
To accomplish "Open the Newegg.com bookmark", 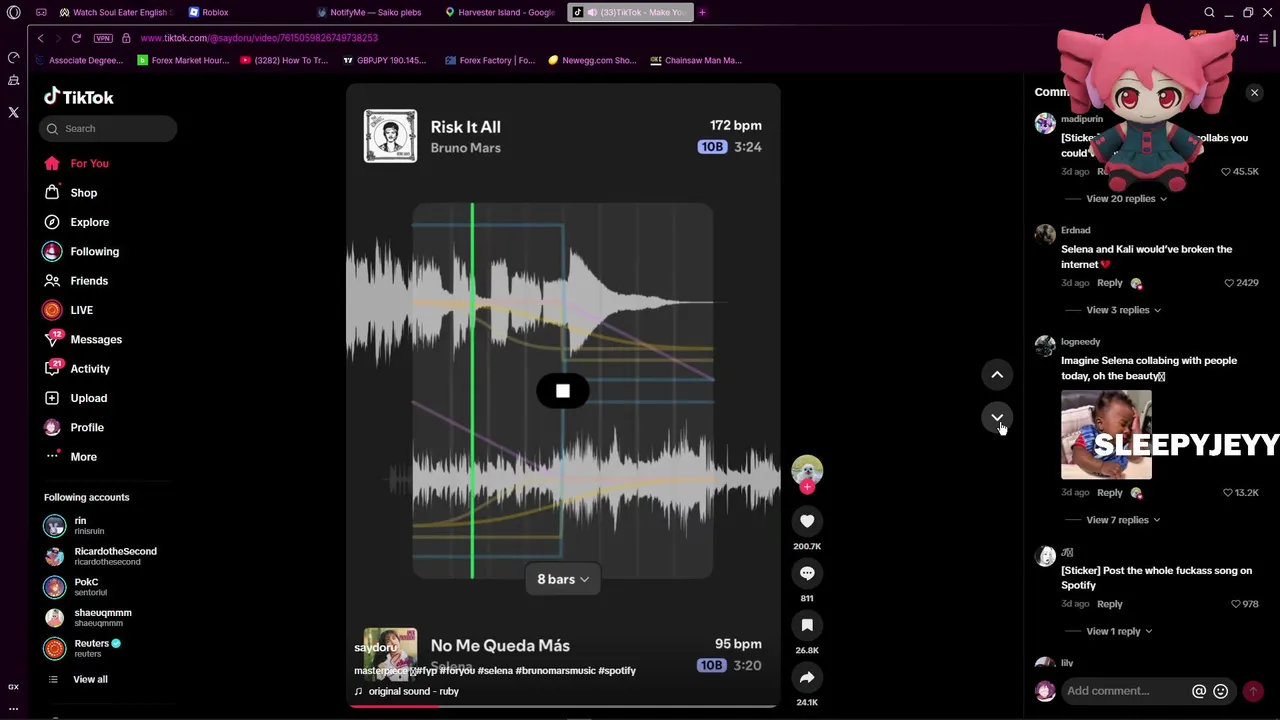I will point(592,60).
